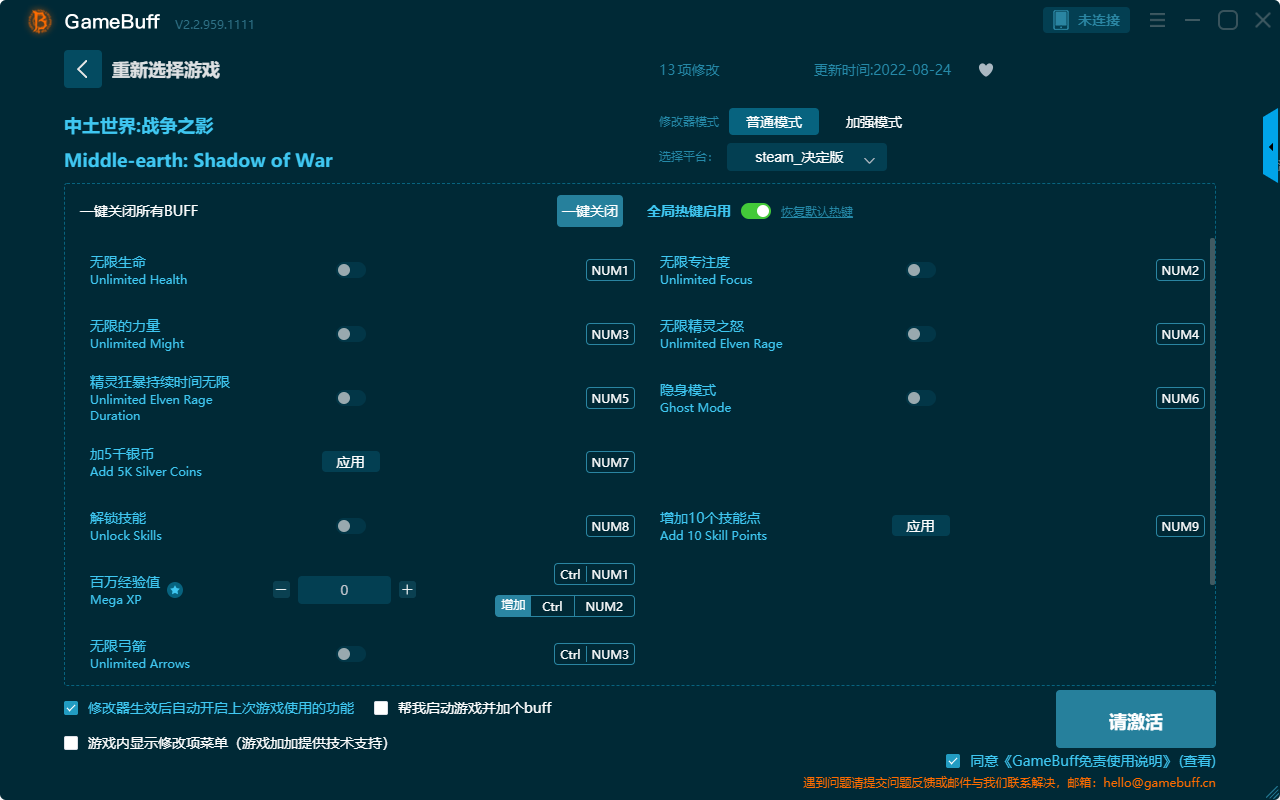Image resolution: width=1280 pixels, height=800 pixels.
Task: Disable the global hotkey toggle
Action: click(x=756, y=211)
